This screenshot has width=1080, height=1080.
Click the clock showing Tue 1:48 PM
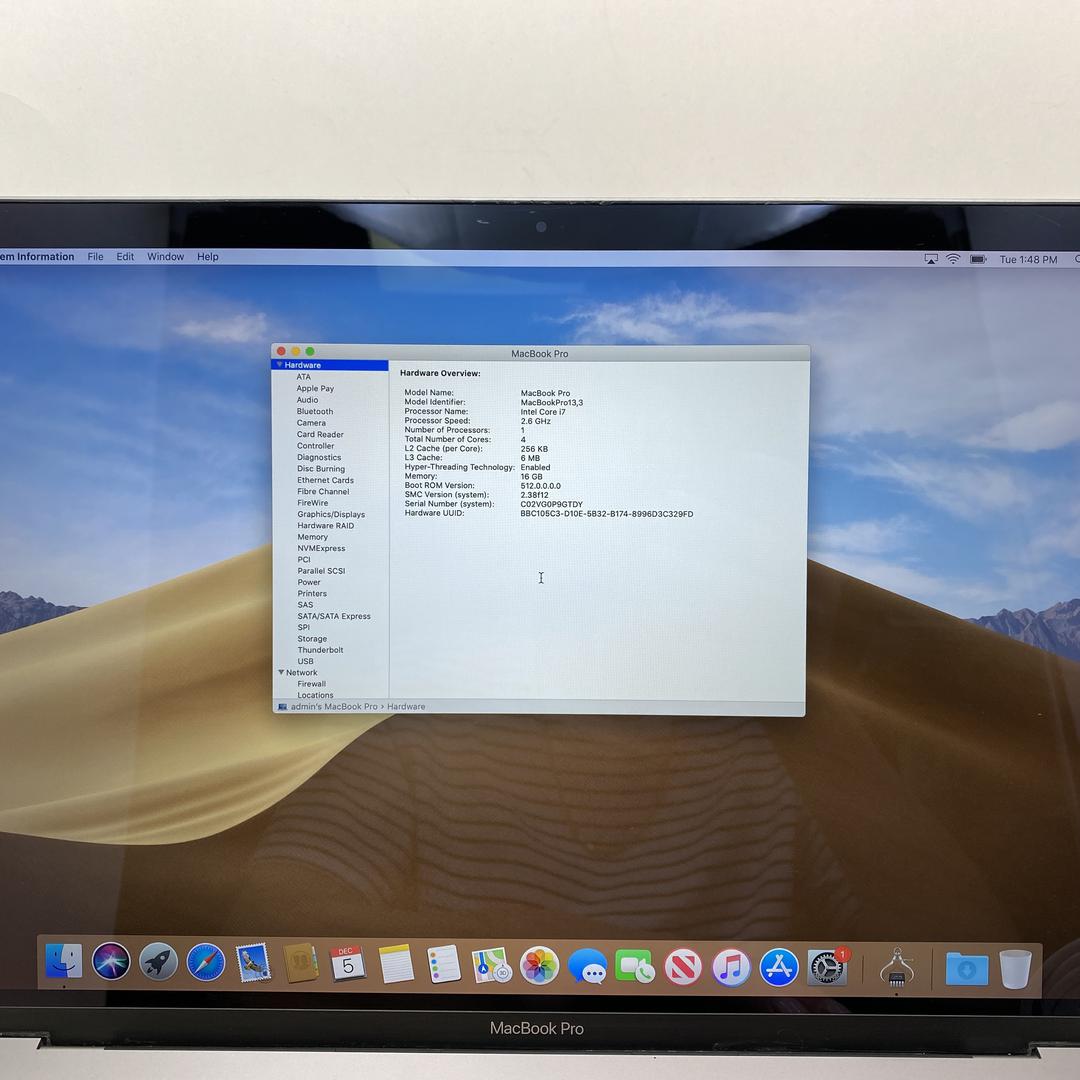(1028, 260)
